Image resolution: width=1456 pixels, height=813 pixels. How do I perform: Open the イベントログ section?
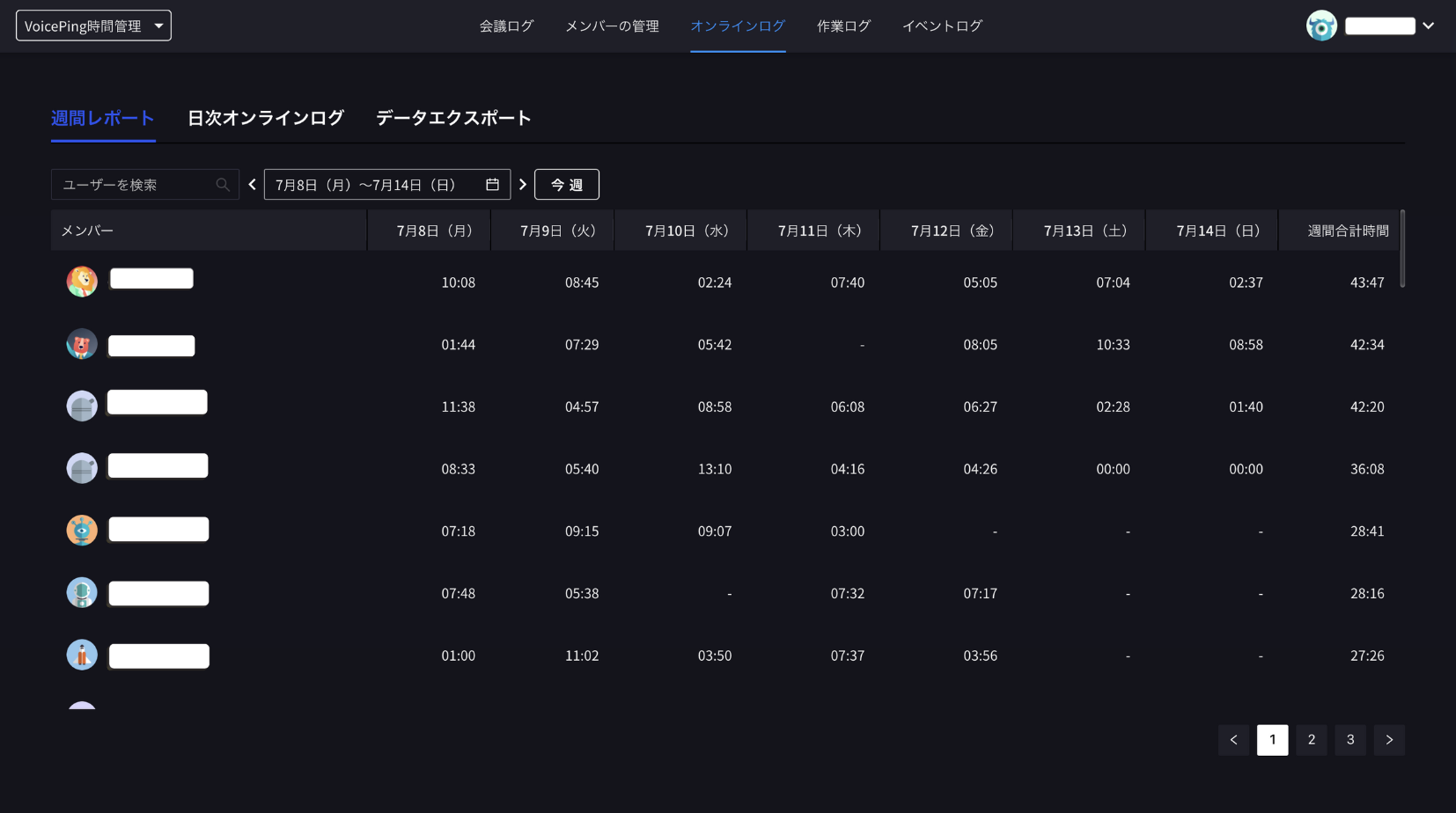[x=941, y=26]
